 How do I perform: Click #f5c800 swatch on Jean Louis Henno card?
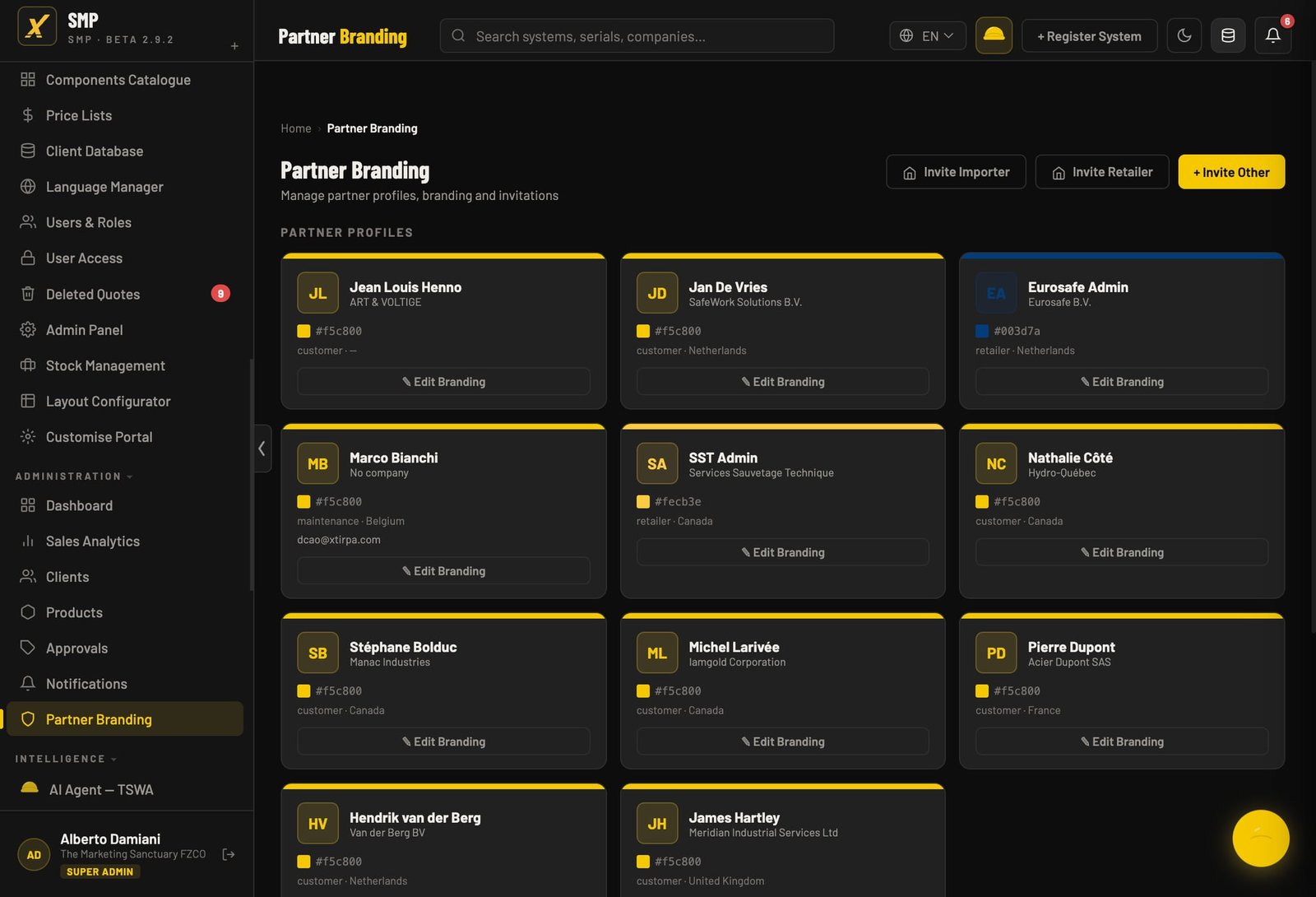coord(304,331)
